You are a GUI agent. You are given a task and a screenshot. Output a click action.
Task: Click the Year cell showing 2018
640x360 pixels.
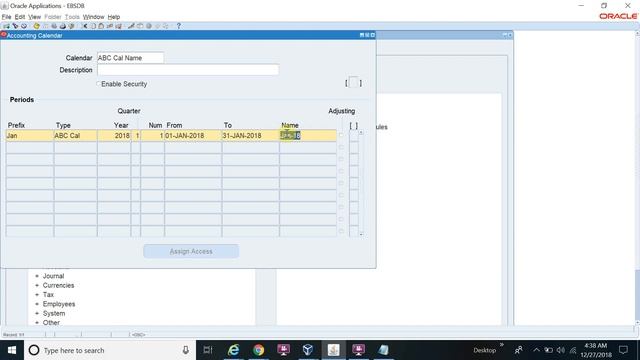point(114,136)
